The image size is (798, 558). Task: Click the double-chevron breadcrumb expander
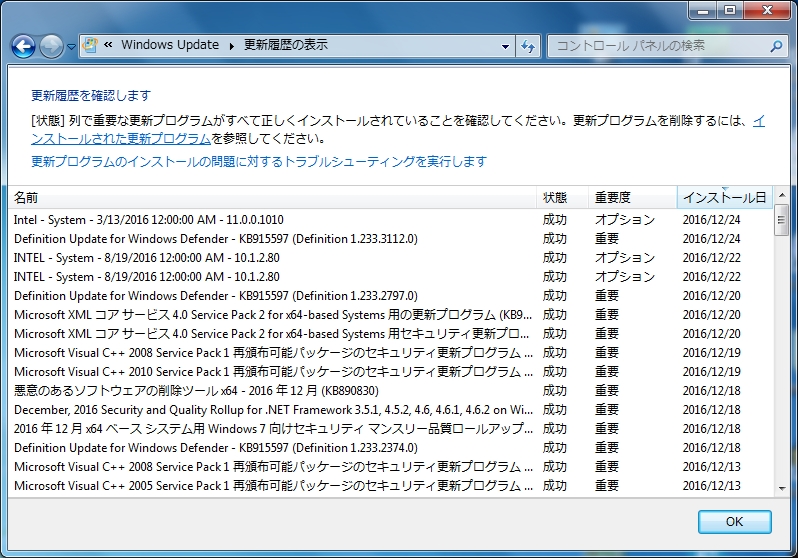[108, 45]
